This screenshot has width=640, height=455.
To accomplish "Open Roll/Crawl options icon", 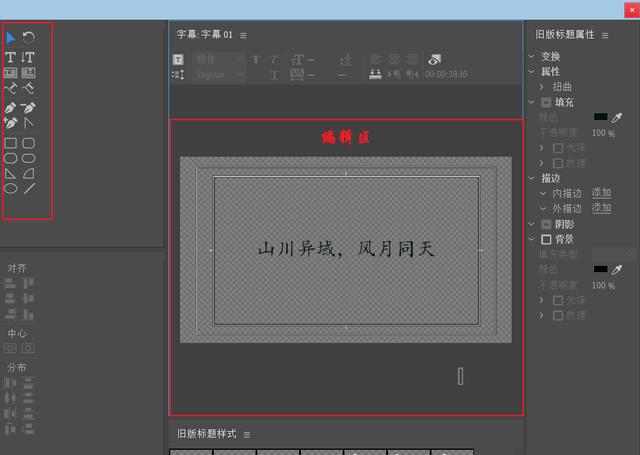I will (x=178, y=75).
